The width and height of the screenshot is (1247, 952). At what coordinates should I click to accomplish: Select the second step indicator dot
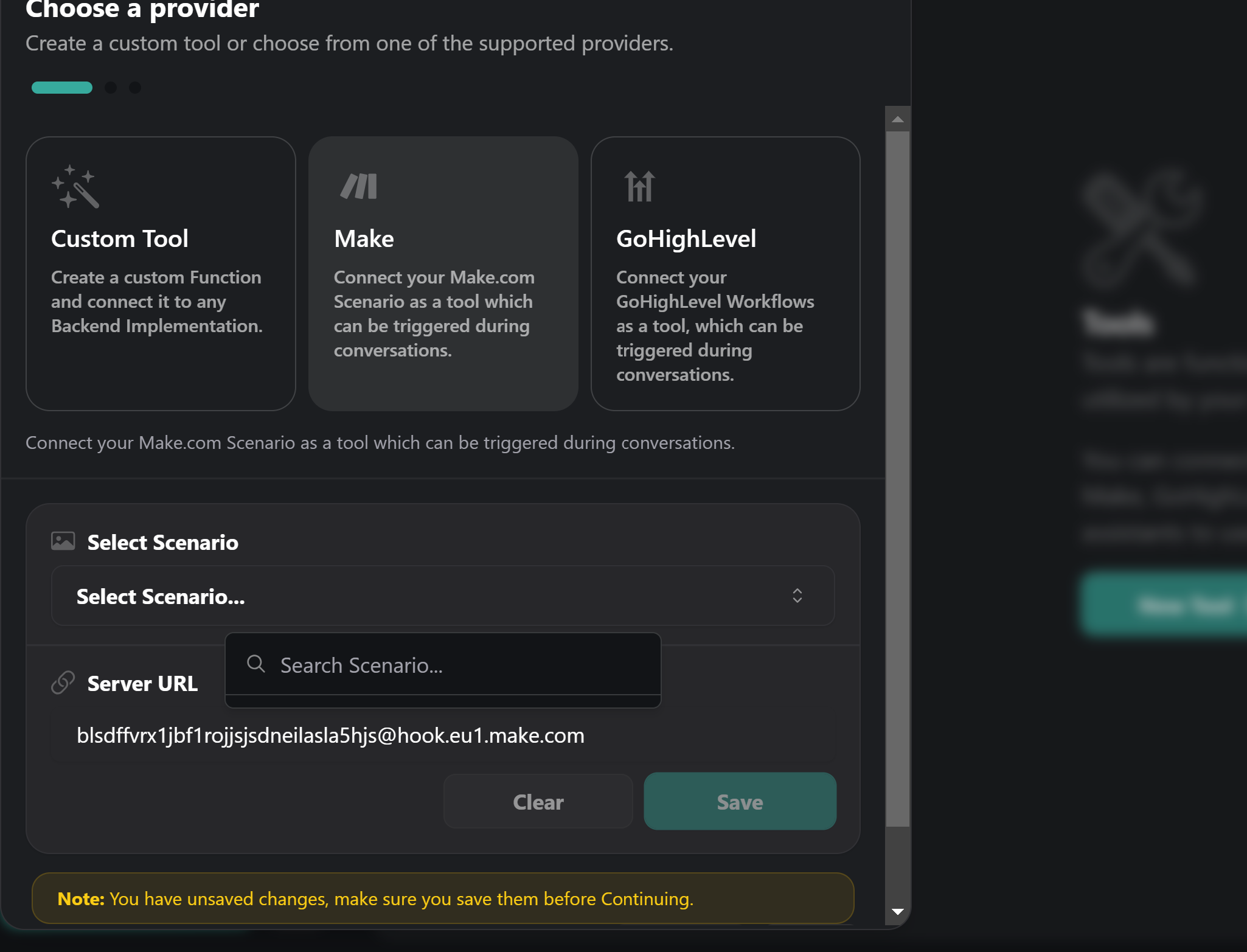[x=111, y=88]
